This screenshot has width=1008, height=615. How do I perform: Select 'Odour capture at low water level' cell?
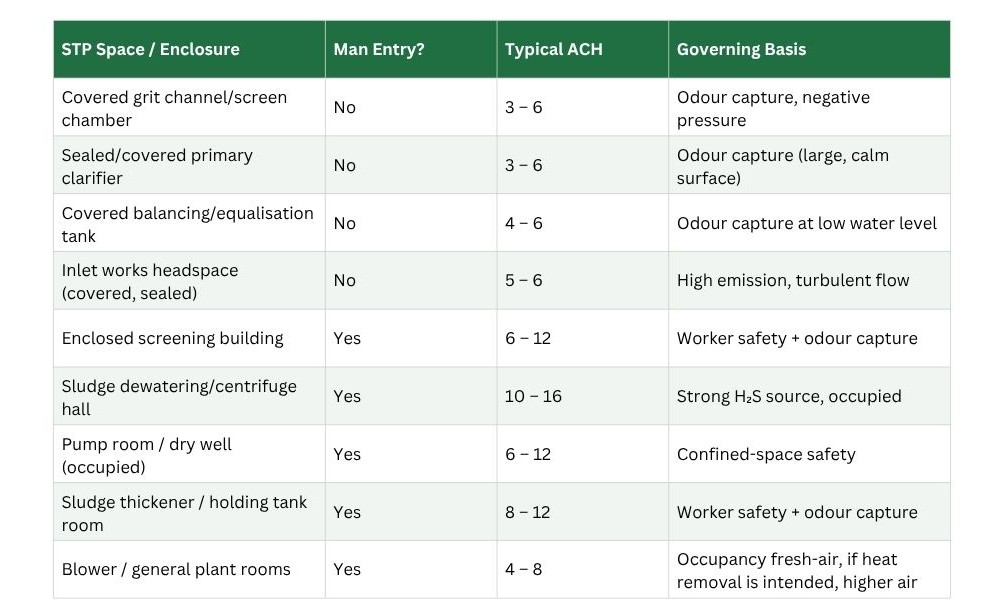(x=809, y=223)
